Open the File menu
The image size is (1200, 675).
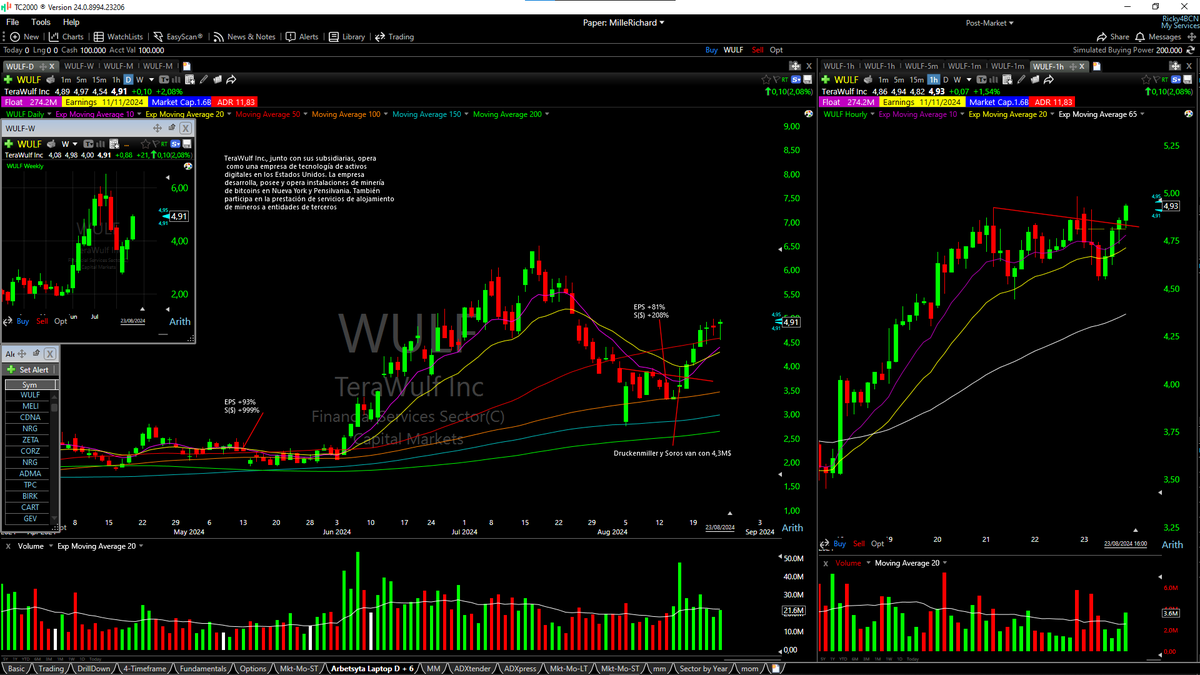point(12,22)
